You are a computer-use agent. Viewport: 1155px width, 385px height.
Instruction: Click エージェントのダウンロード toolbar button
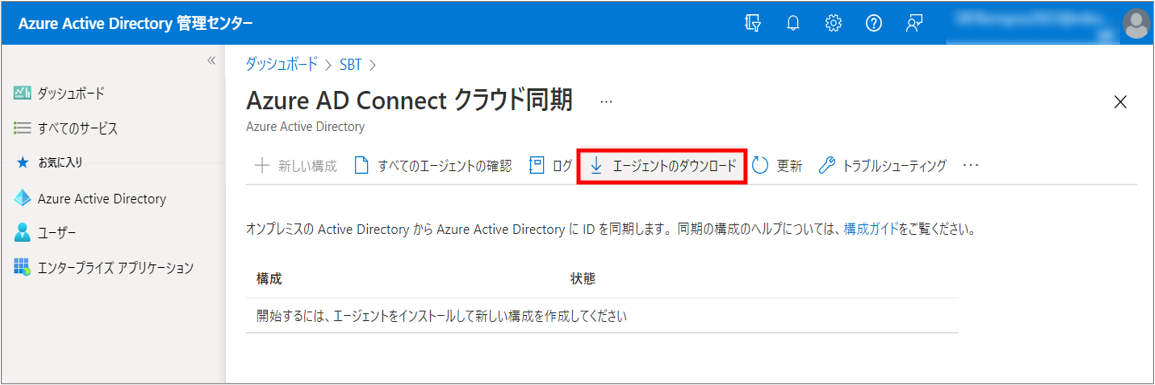tap(663, 166)
